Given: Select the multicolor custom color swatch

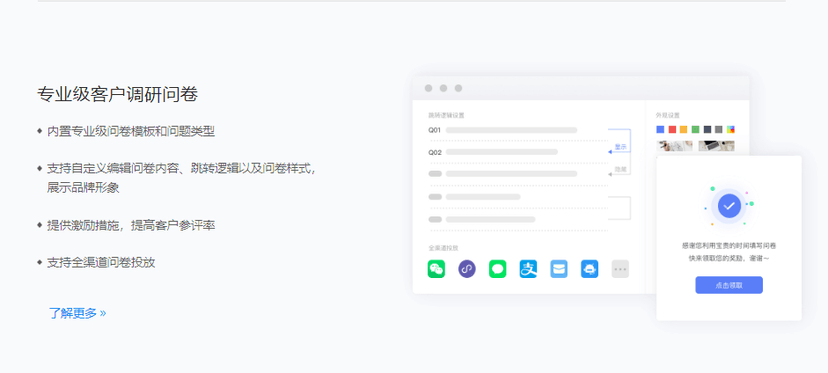Looking at the screenshot, I should tap(731, 129).
